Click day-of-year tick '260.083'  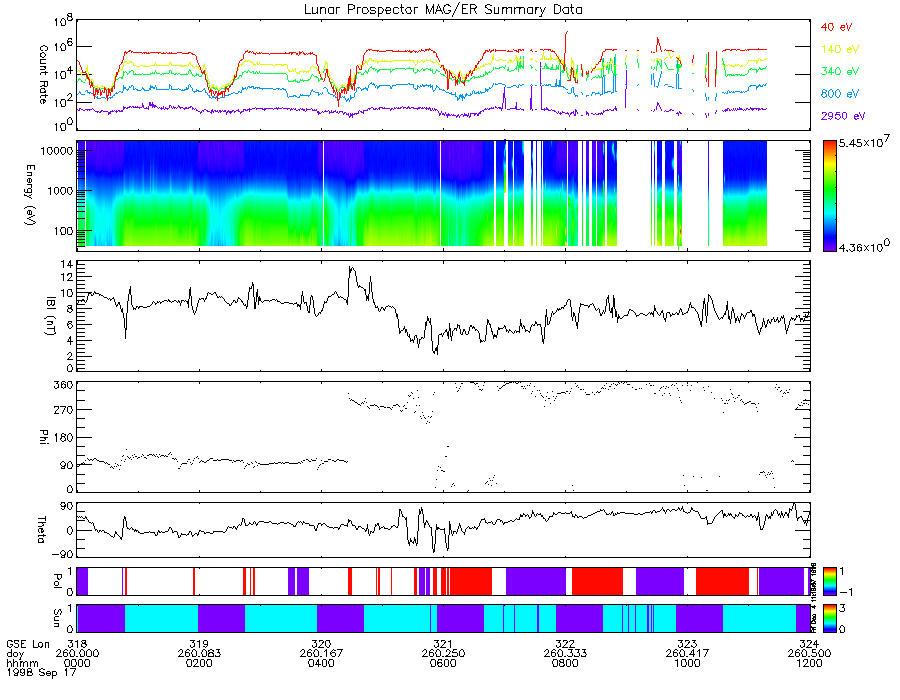[x=199, y=654]
